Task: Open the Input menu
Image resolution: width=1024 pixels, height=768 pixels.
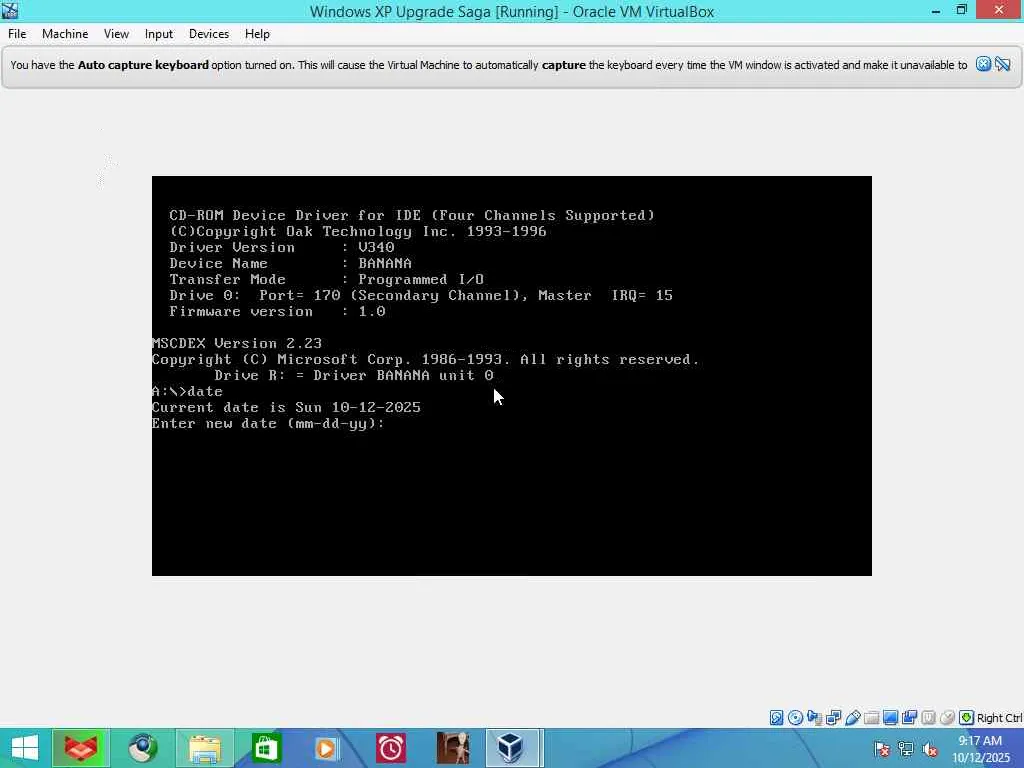Action: point(159,34)
